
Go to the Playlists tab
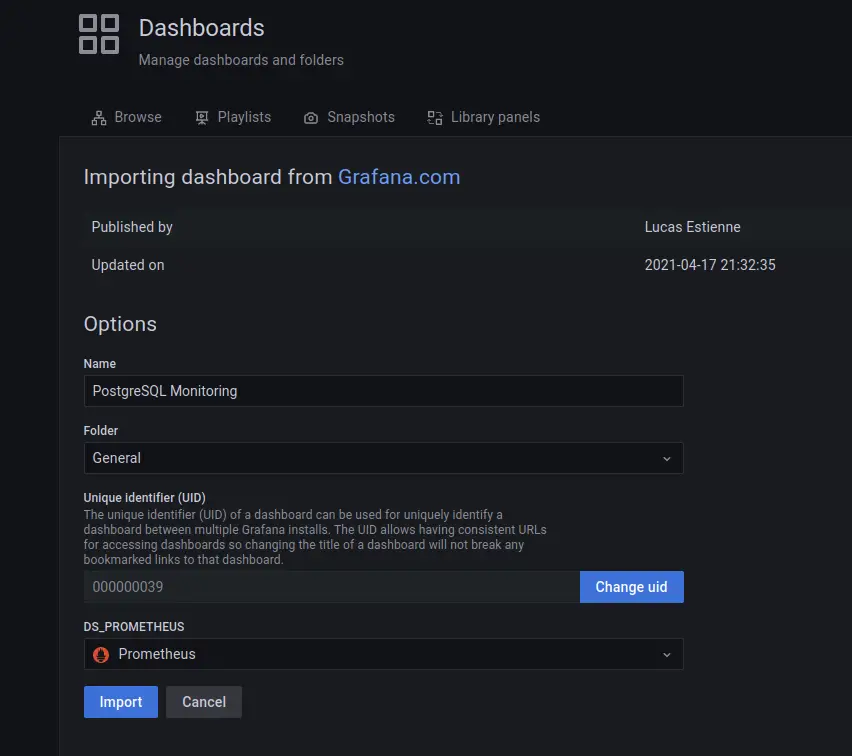(x=244, y=117)
